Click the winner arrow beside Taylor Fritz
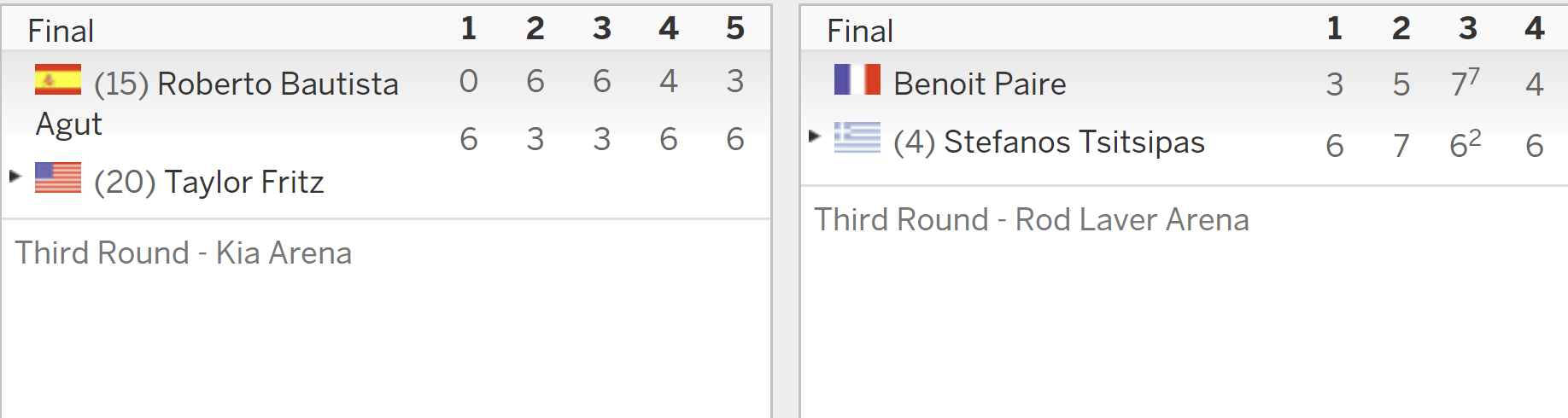1568x418 pixels. [15, 176]
